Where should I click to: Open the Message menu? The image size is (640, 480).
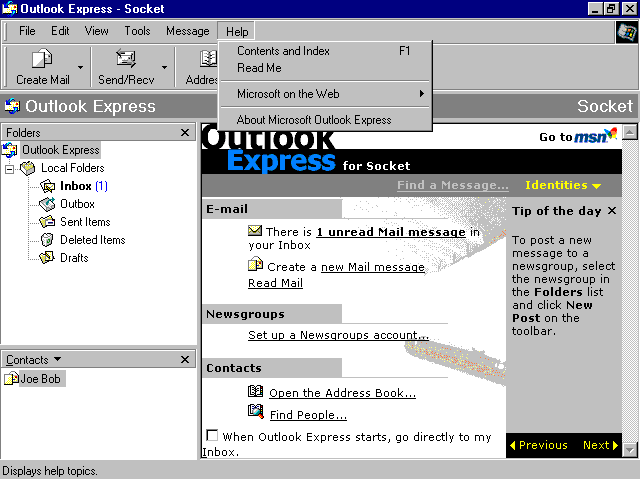click(x=188, y=31)
